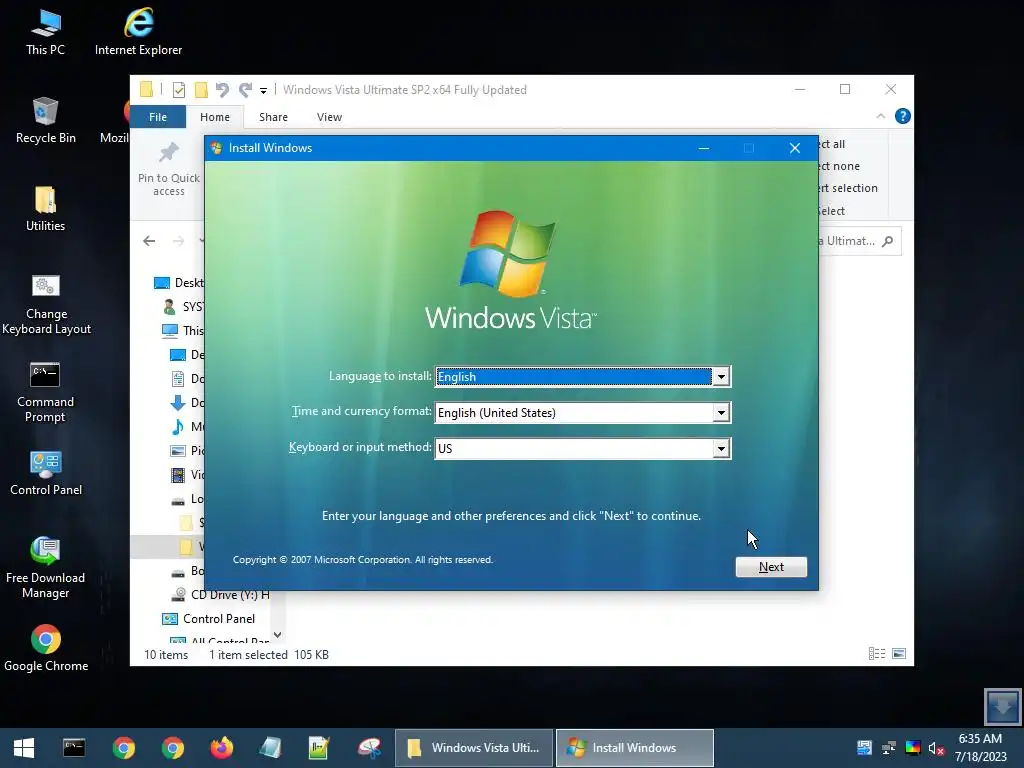Switch to details view in Explorer status bar

876,654
